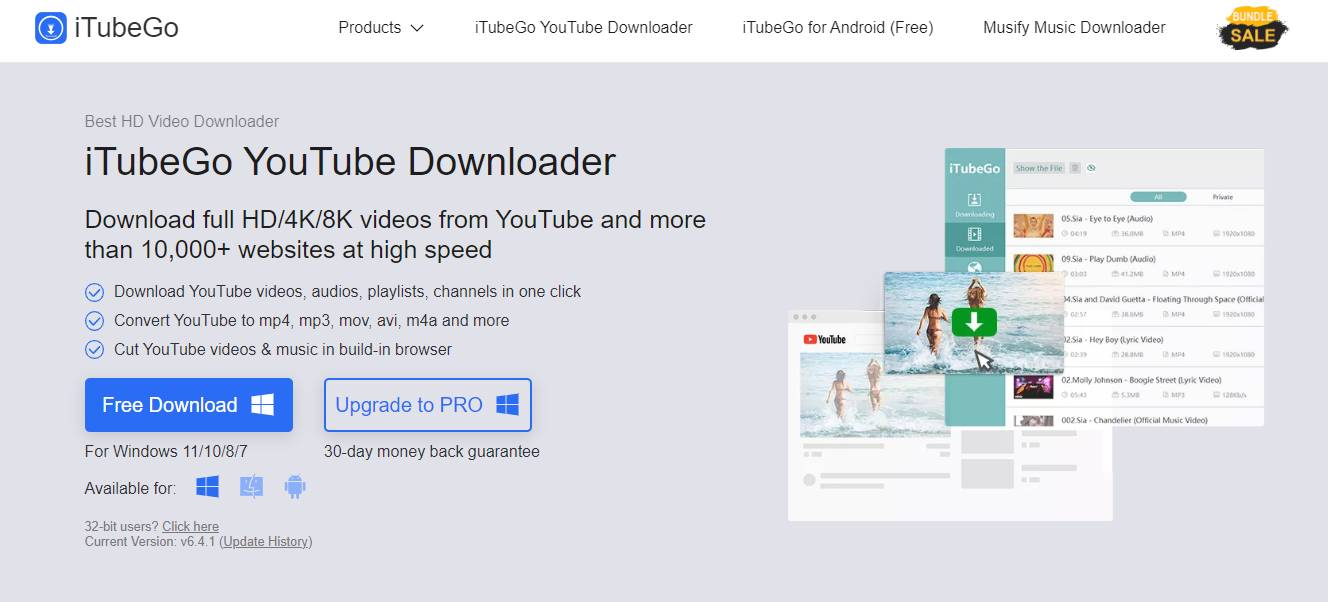Open the Bundle Sale badge
The width and height of the screenshot is (1328, 602).
(1253, 28)
